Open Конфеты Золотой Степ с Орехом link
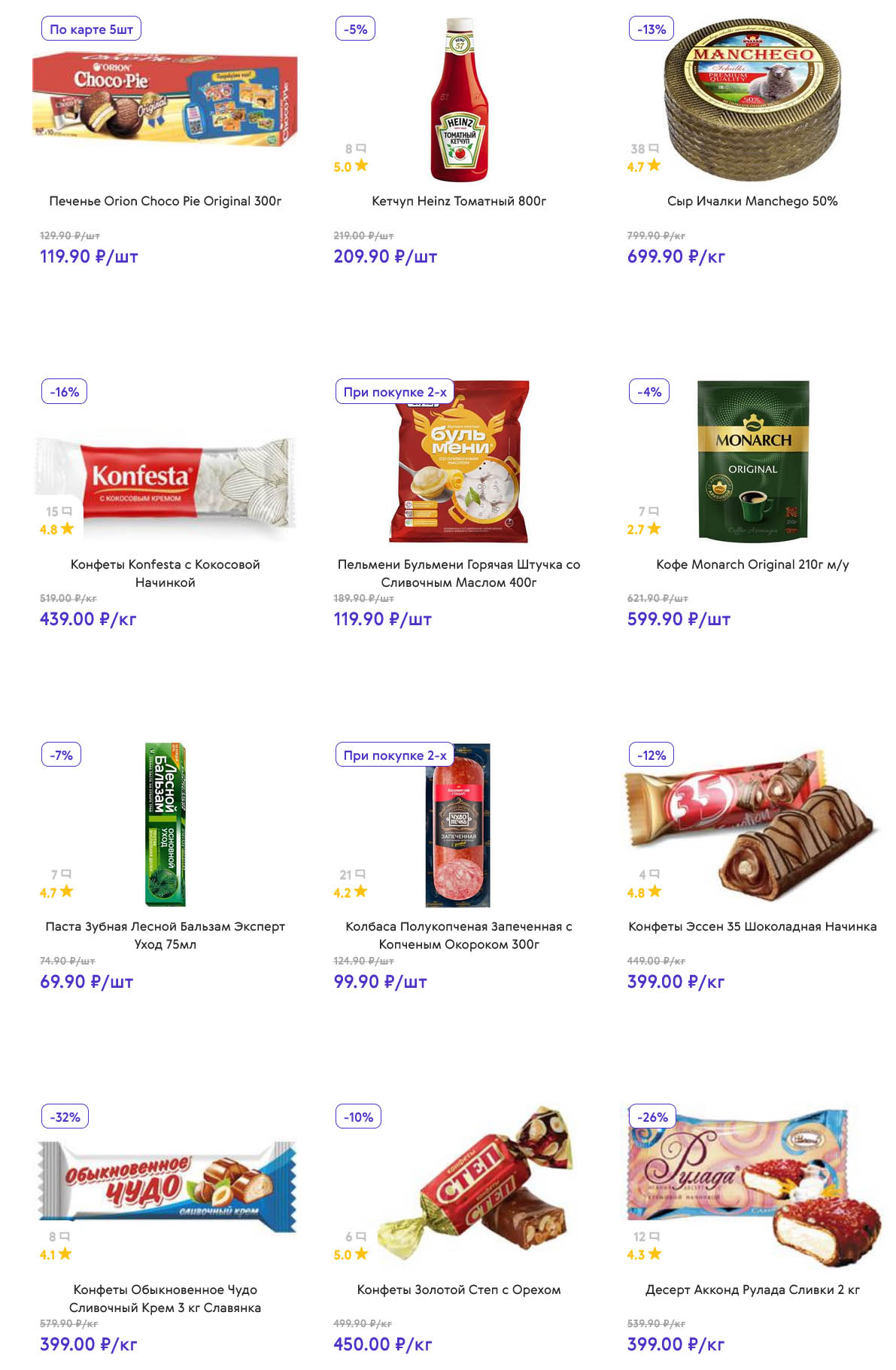The image size is (896, 1370). (459, 1290)
